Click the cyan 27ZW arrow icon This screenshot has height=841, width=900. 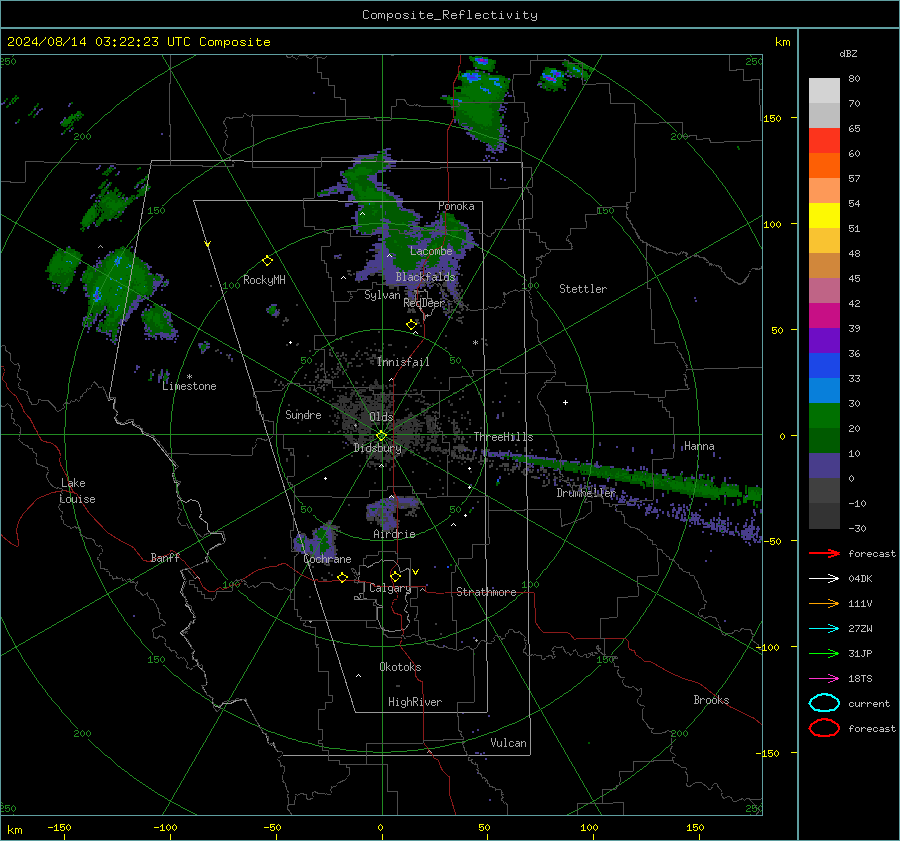824,629
